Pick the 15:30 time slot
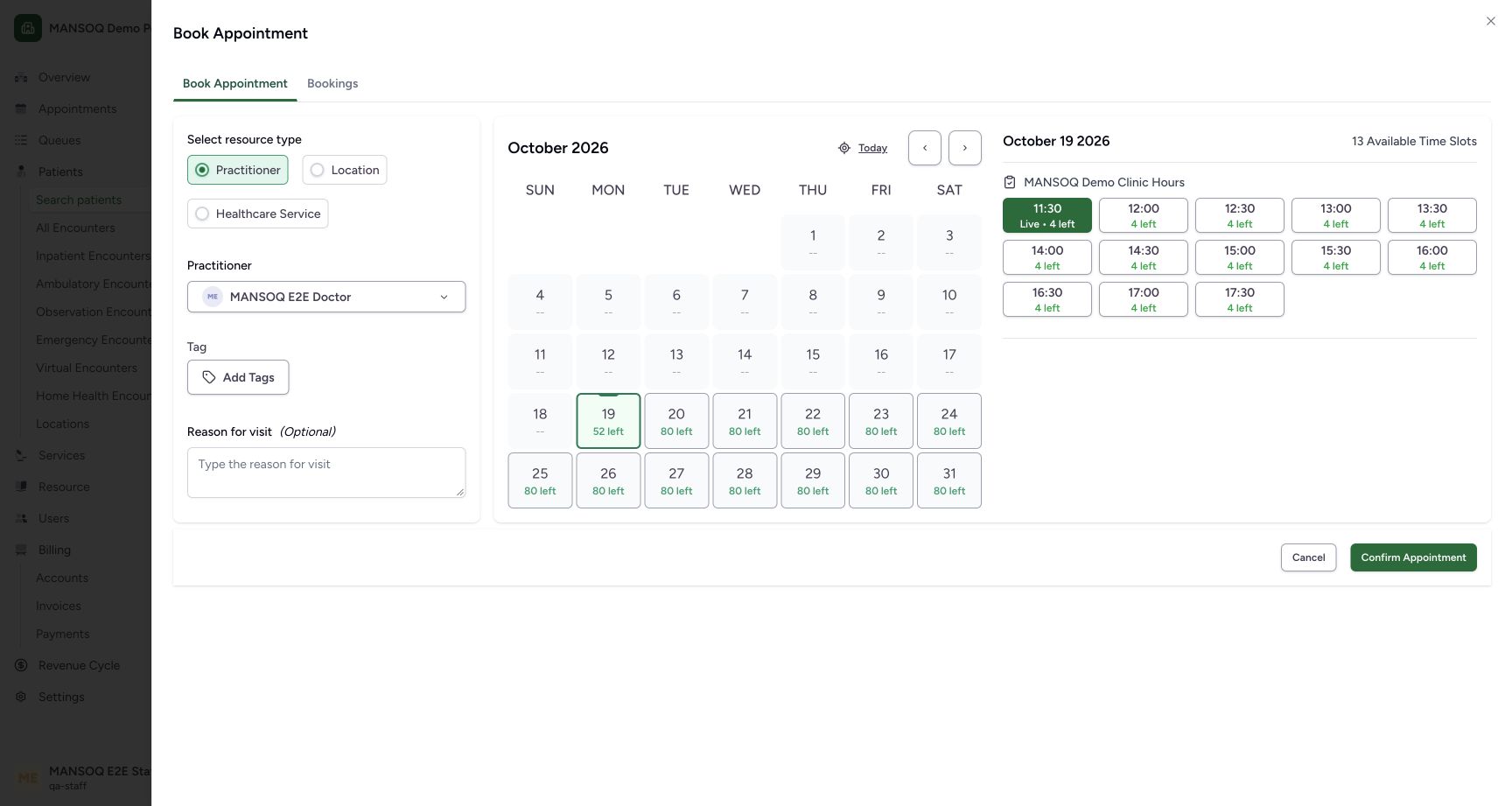The height and width of the screenshot is (806, 1512). point(1336,257)
